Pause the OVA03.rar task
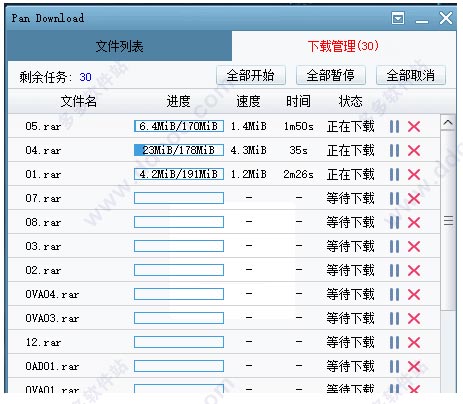 tap(394, 319)
